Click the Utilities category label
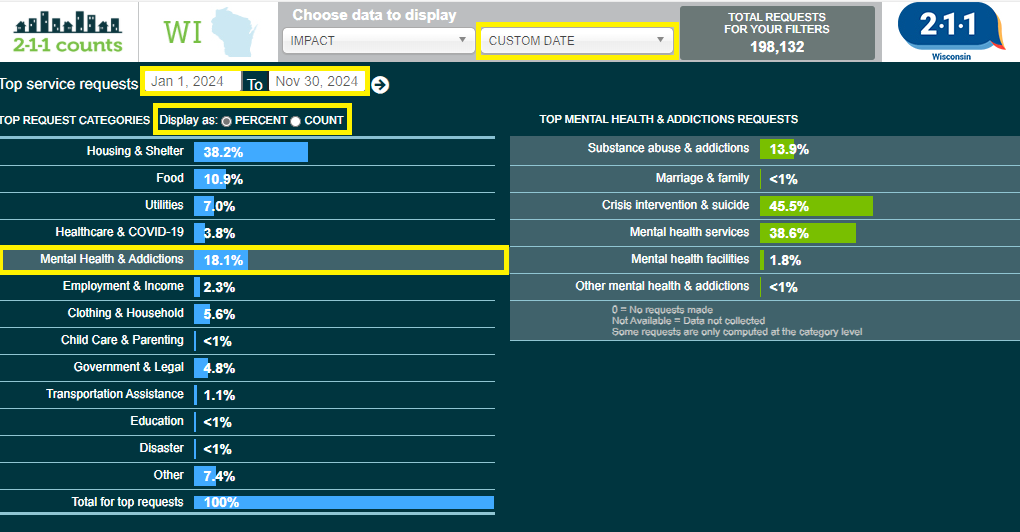Image resolution: width=1020 pixels, height=532 pixels. click(164, 205)
